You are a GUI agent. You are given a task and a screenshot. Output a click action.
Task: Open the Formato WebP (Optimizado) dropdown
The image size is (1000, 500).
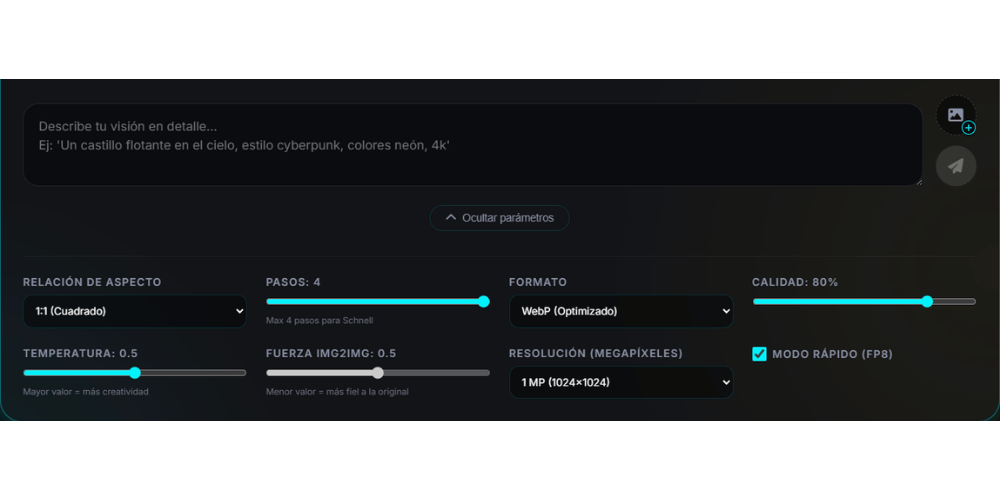coord(621,311)
